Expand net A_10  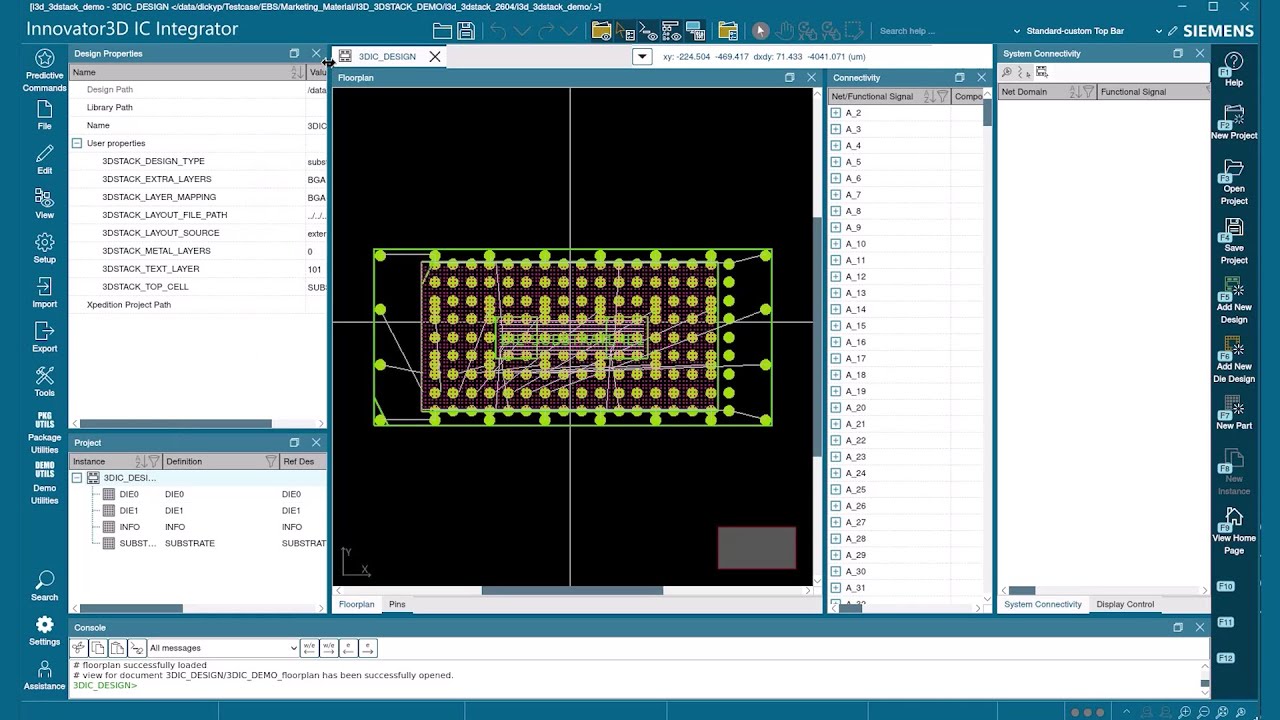pyautogui.click(x=836, y=244)
